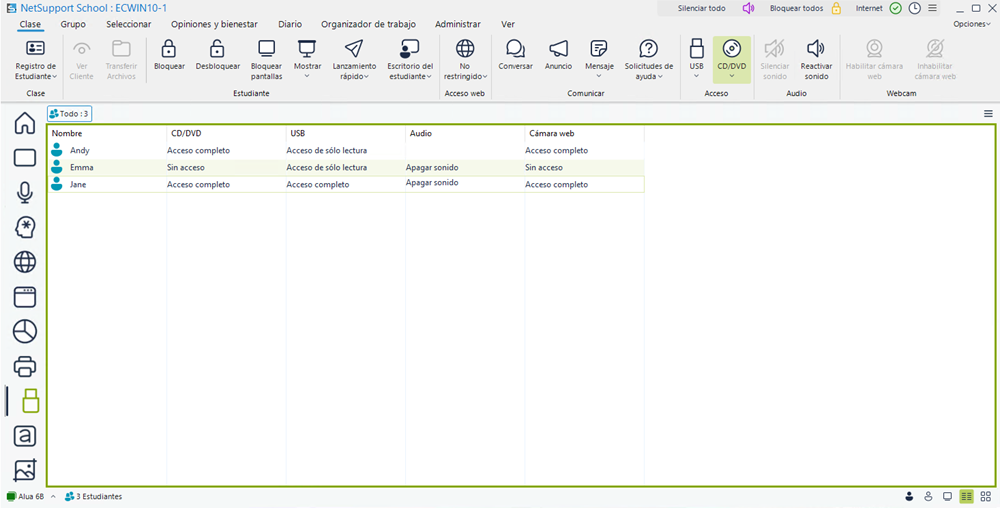Open print management view in sidebar
1000x508 pixels.
(x=25, y=366)
